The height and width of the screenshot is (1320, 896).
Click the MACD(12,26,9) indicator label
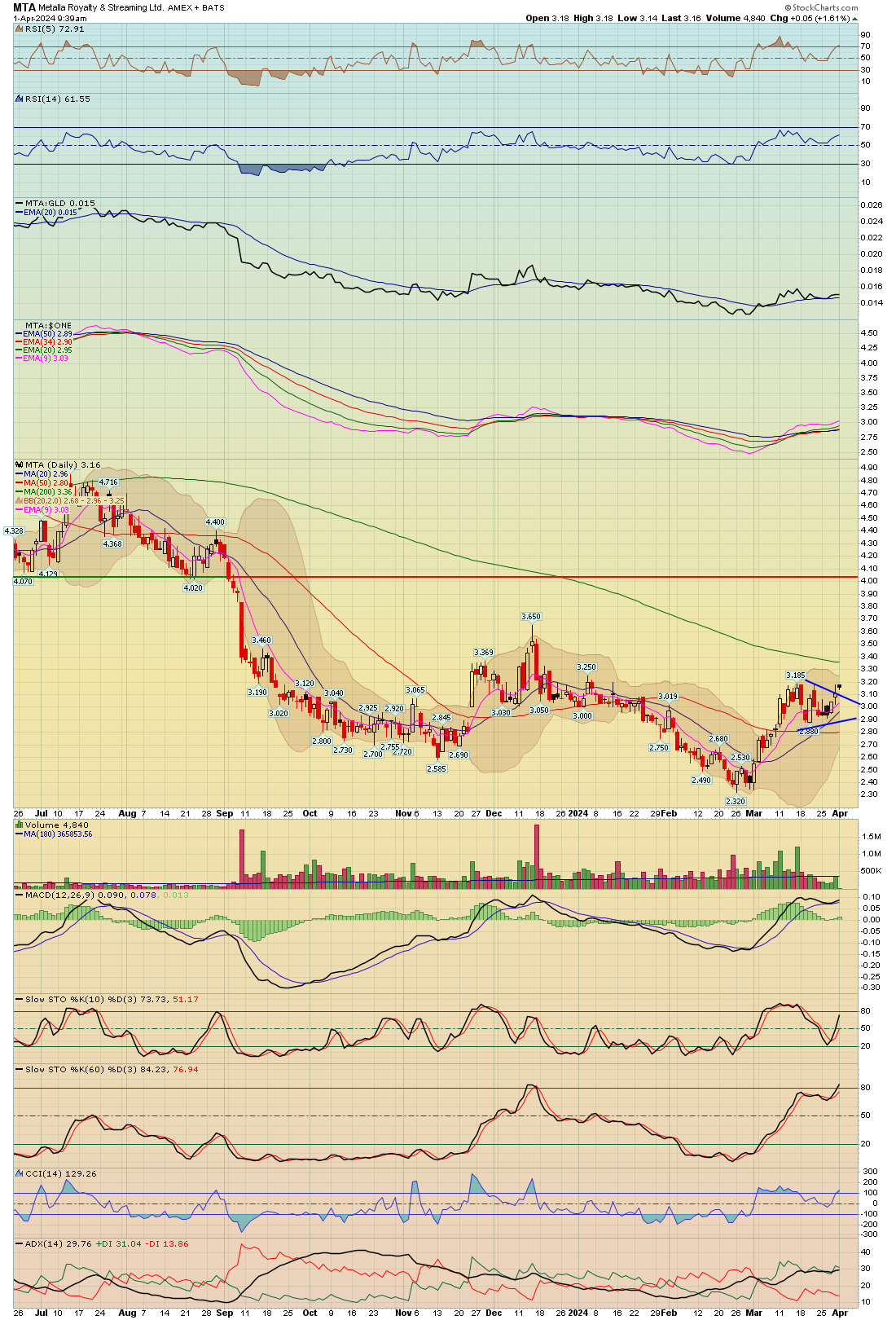[x=60, y=895]
